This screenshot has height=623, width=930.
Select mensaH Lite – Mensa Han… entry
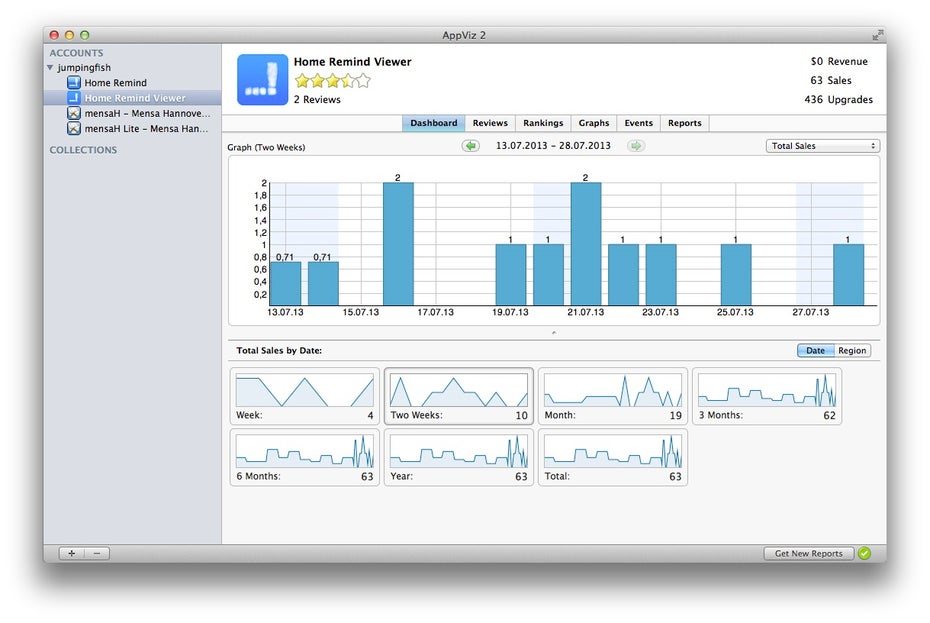pyautogui.click(x=133, y=128)
